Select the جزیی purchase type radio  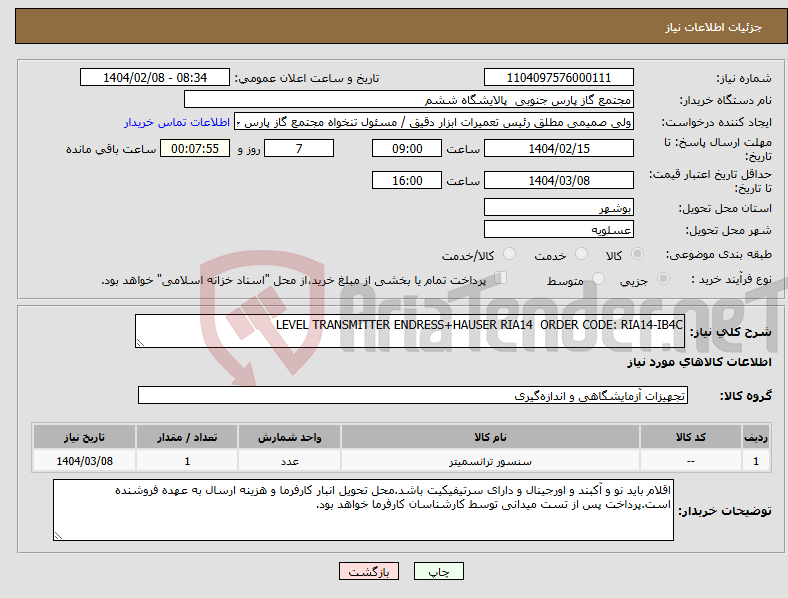[x=663, y=278]
